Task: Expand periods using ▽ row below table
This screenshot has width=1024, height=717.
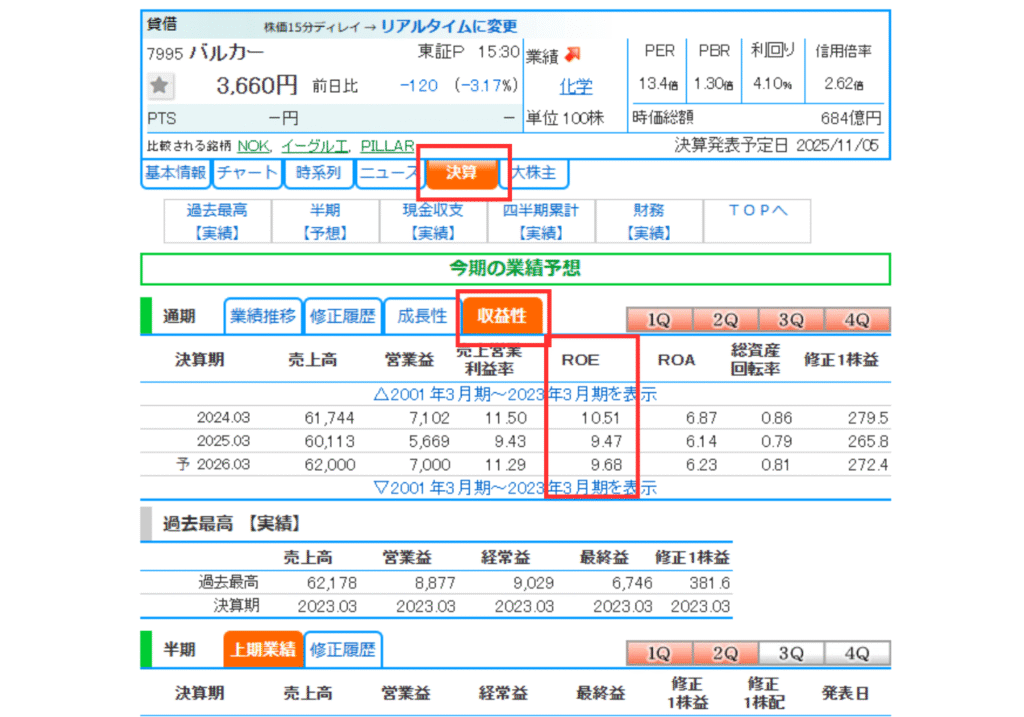Action: click(514, 488)
